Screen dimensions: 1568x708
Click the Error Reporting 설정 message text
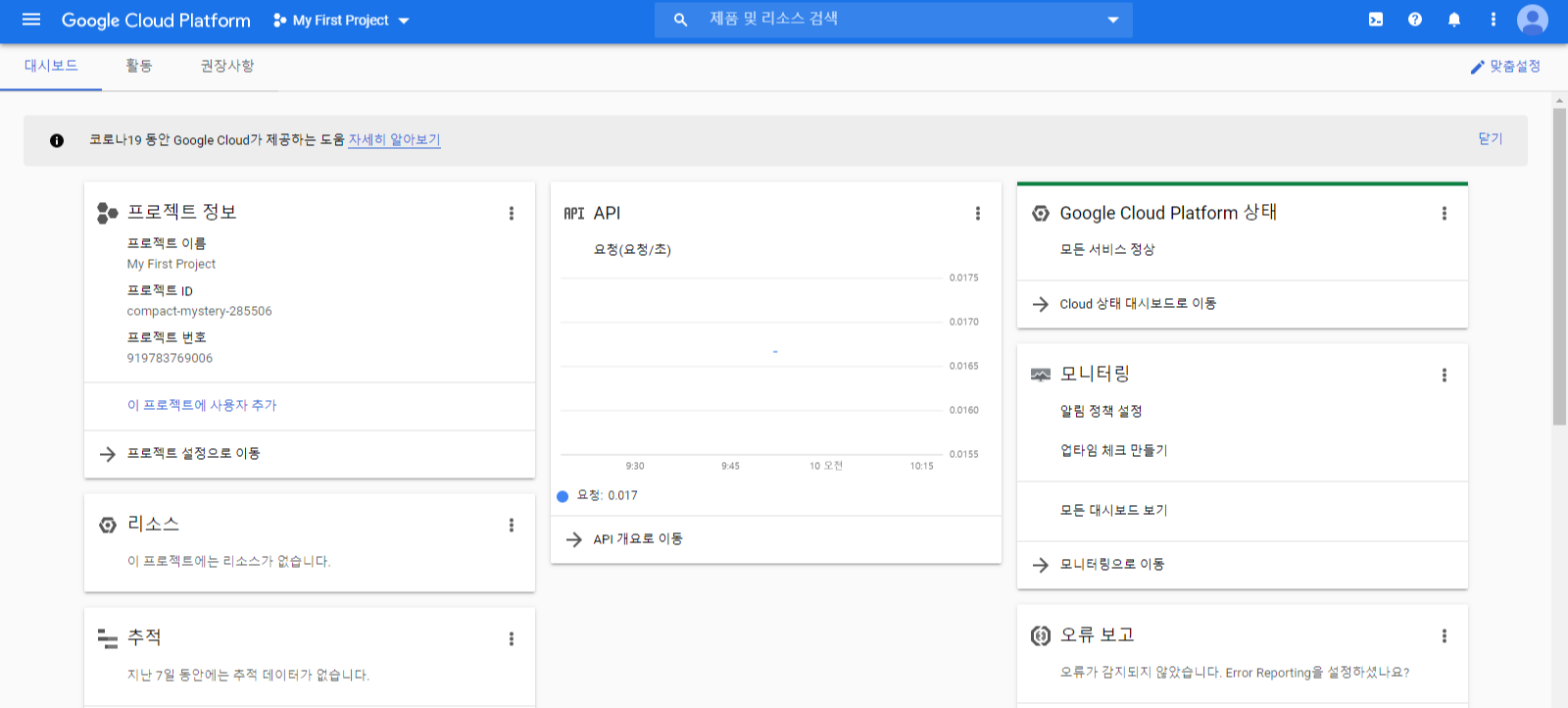(1235, 673)
